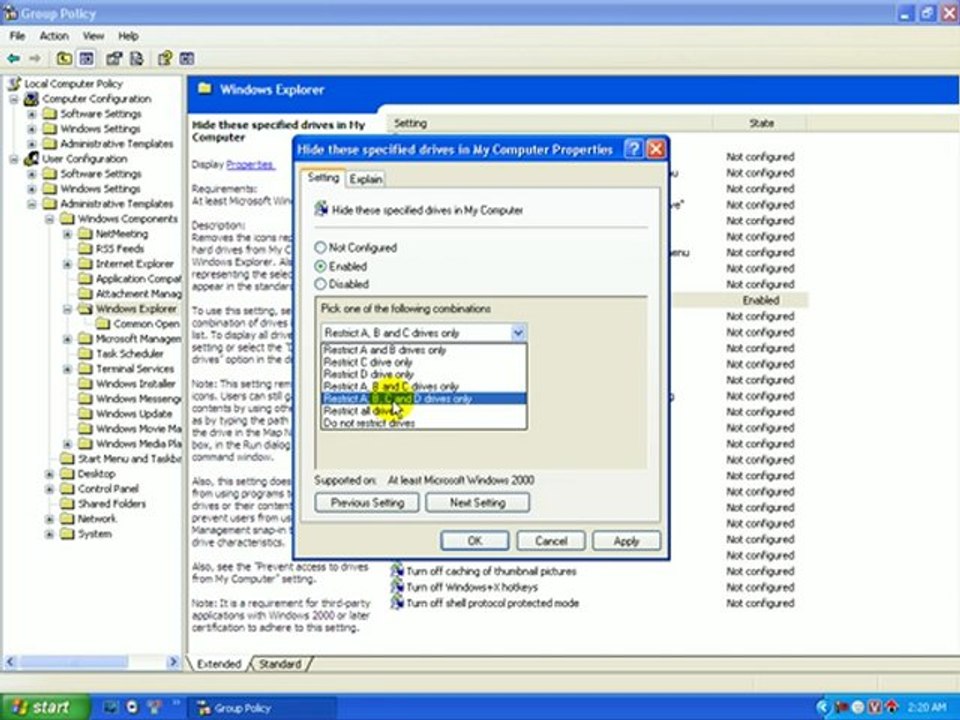Open the Action menu
The width and height of the screenshot is (960, 720).
54,36
